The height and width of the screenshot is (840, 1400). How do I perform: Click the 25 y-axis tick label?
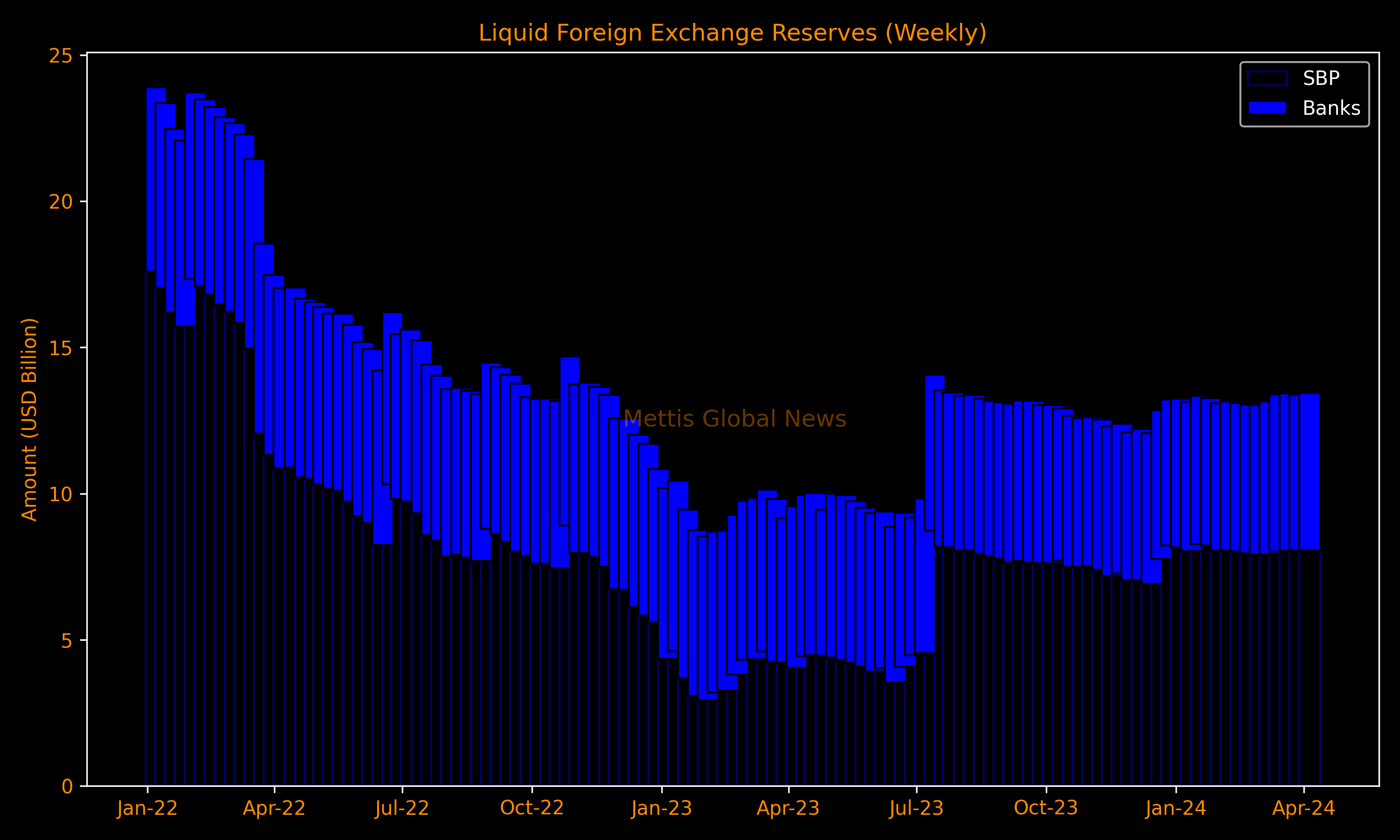61,56
